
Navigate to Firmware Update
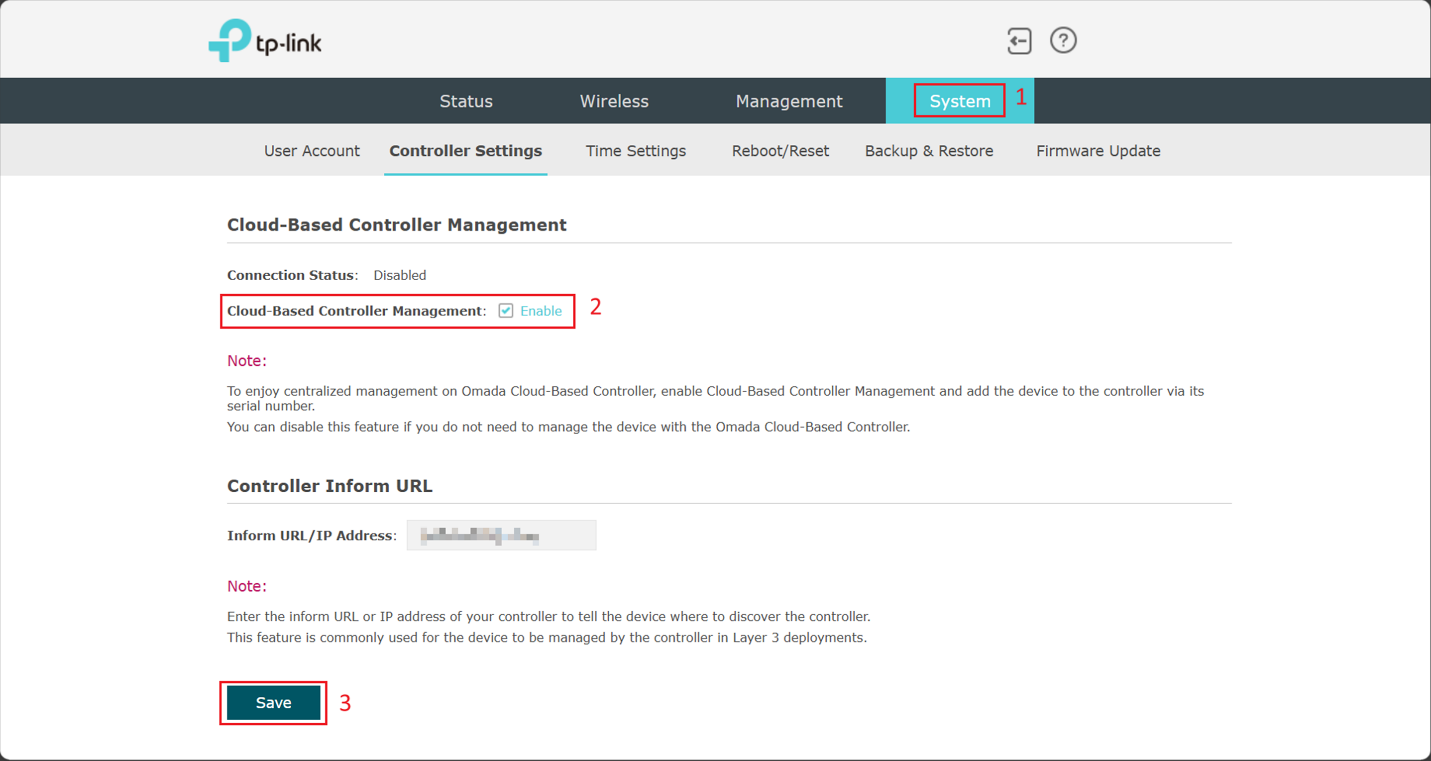coord(1098,151)
